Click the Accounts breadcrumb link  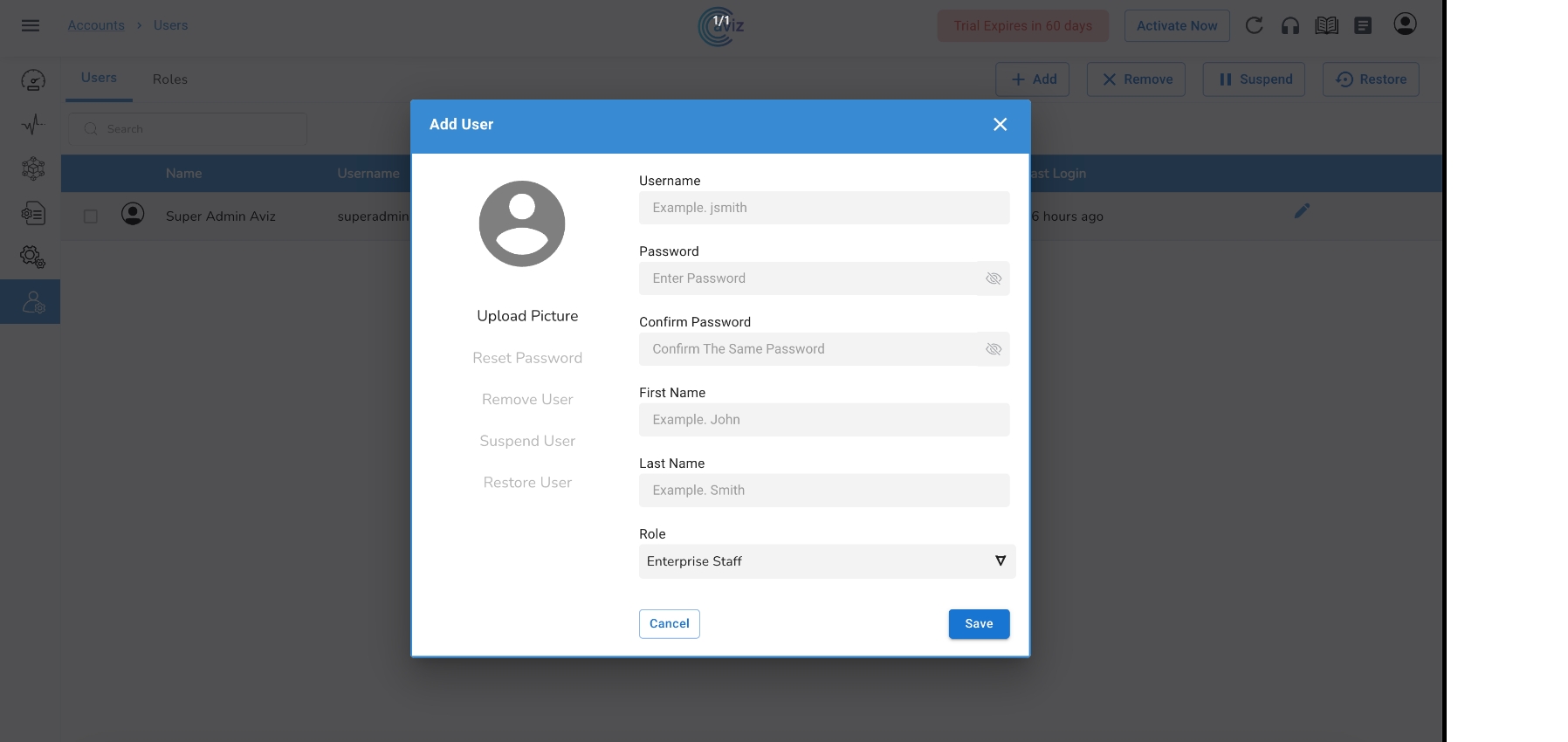pyautogui.click(x=96, y=25)
